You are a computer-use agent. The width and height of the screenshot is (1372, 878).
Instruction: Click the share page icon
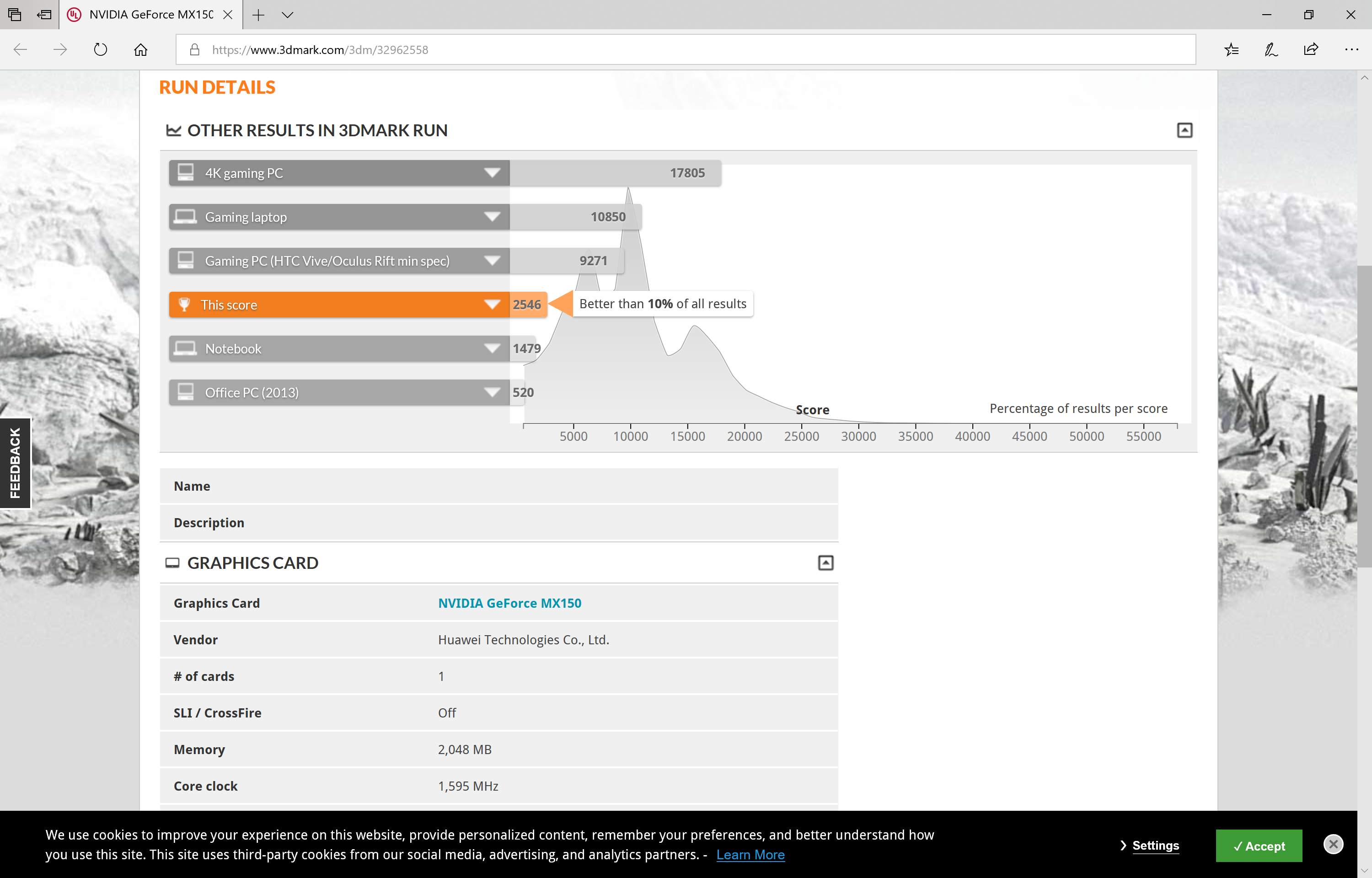[1311, 49]
